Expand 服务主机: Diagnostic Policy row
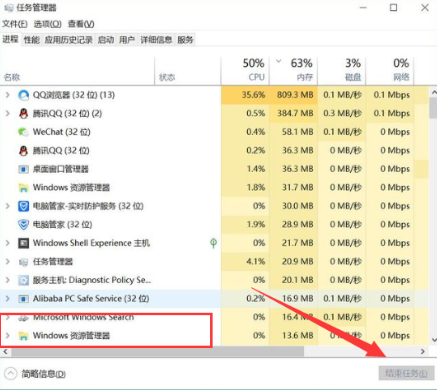 click(7, 280)
